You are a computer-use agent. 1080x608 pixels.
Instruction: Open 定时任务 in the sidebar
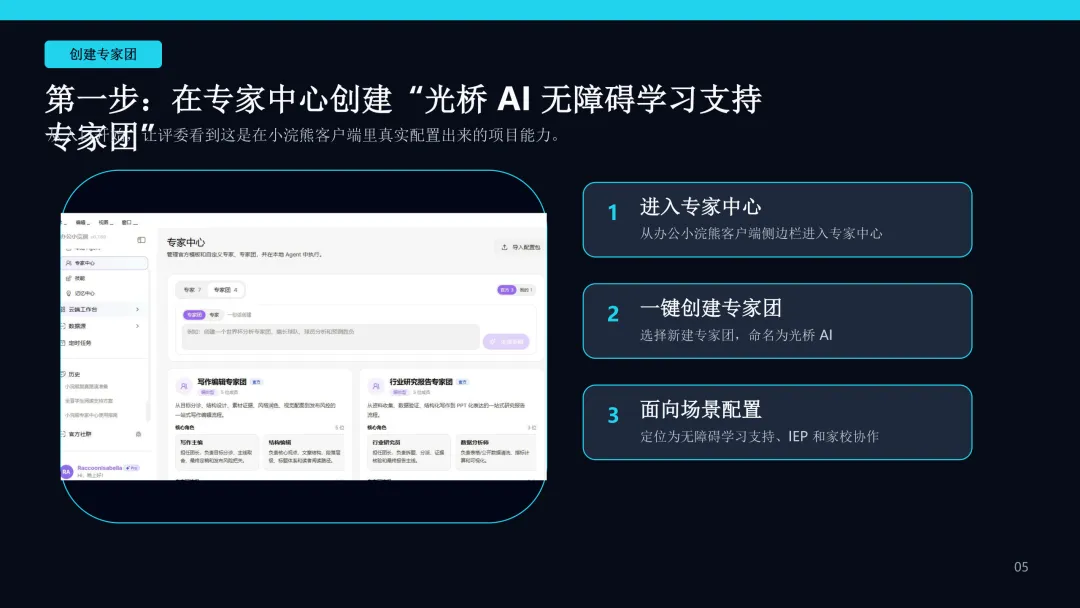(x=79, y=343)
